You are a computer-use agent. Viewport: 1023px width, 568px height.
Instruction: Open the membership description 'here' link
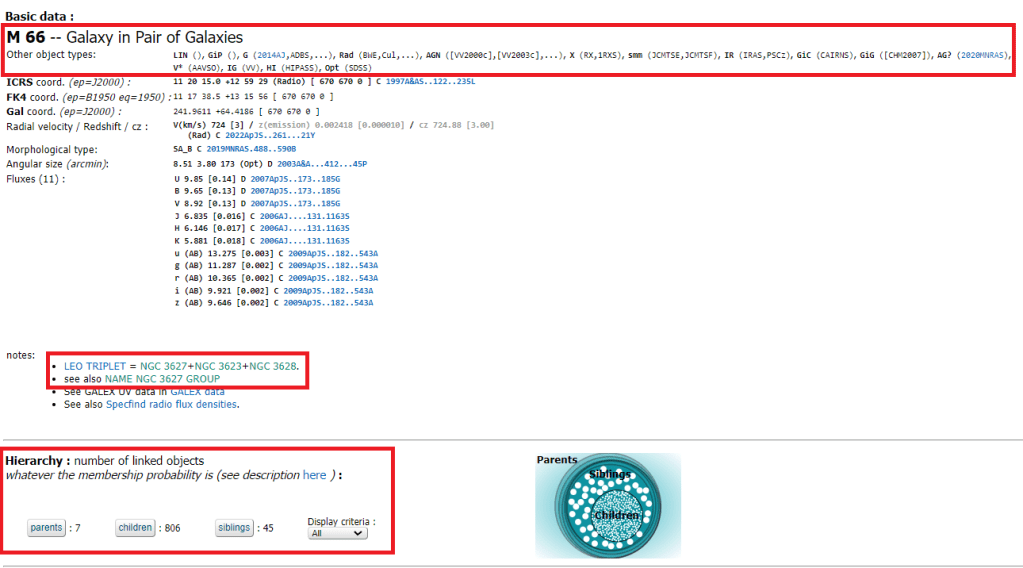click(314, 475)
